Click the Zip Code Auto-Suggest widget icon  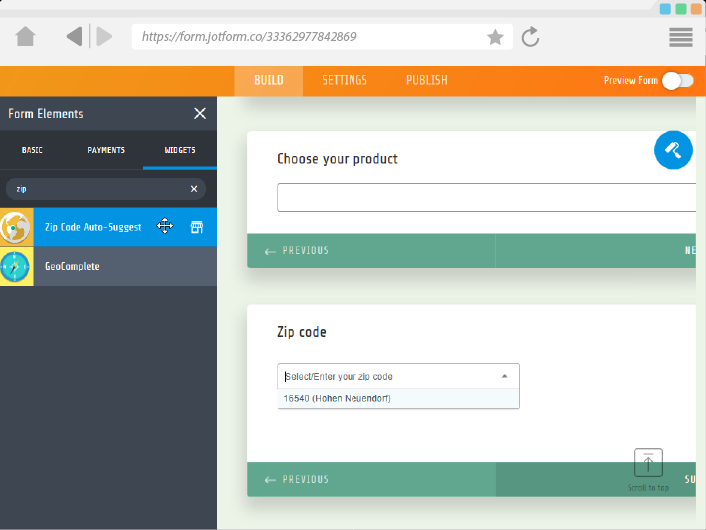(x=16, y=227)
